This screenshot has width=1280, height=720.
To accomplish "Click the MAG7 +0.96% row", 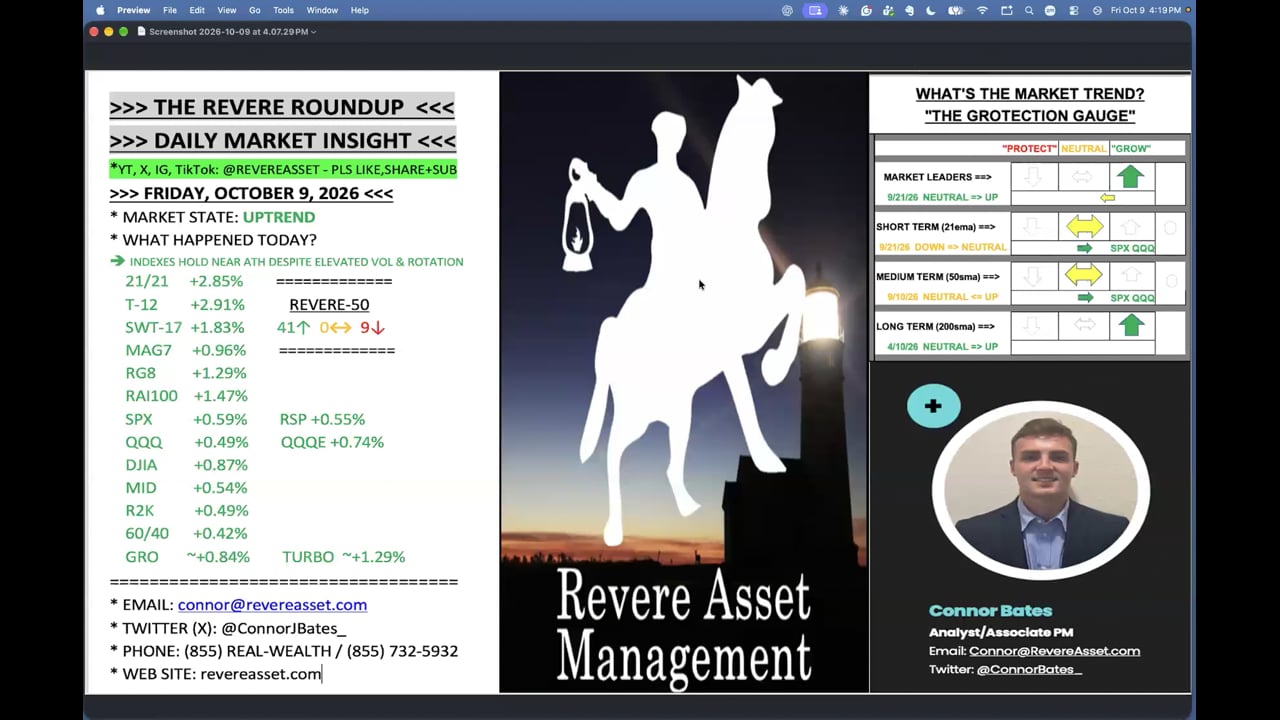I will (186, 351).
